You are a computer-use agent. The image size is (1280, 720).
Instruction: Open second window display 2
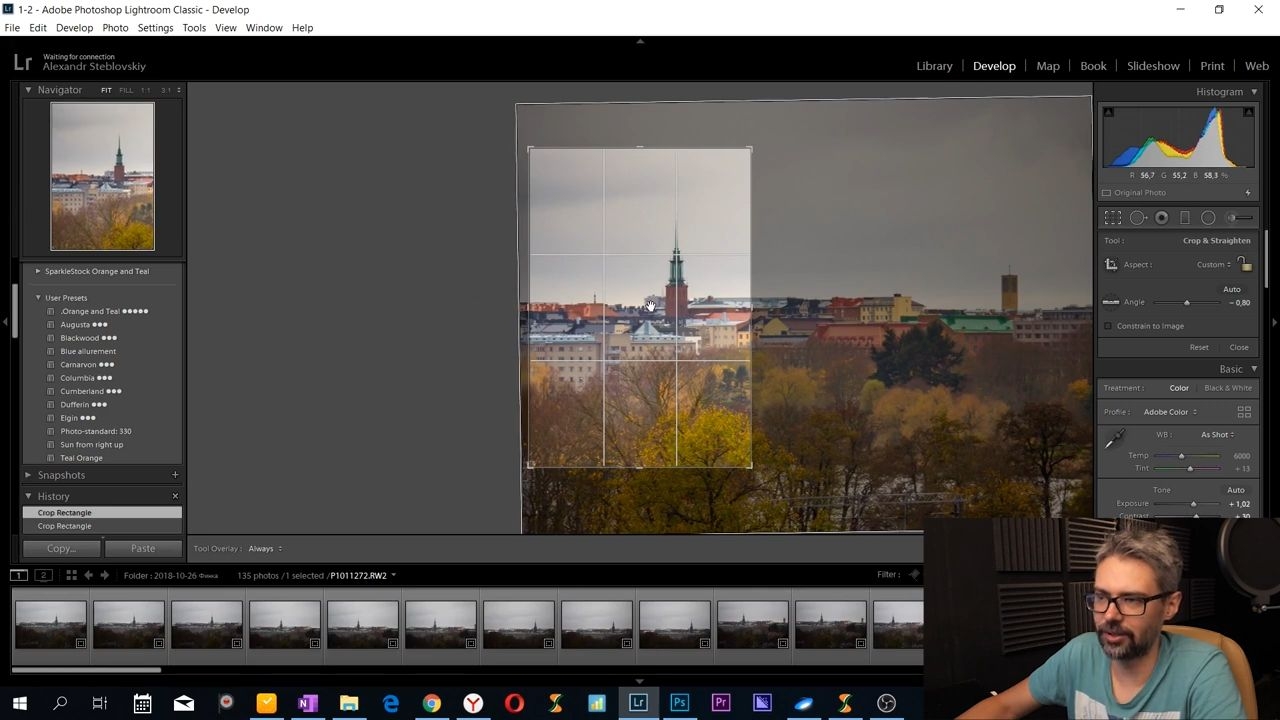(43, 575)
